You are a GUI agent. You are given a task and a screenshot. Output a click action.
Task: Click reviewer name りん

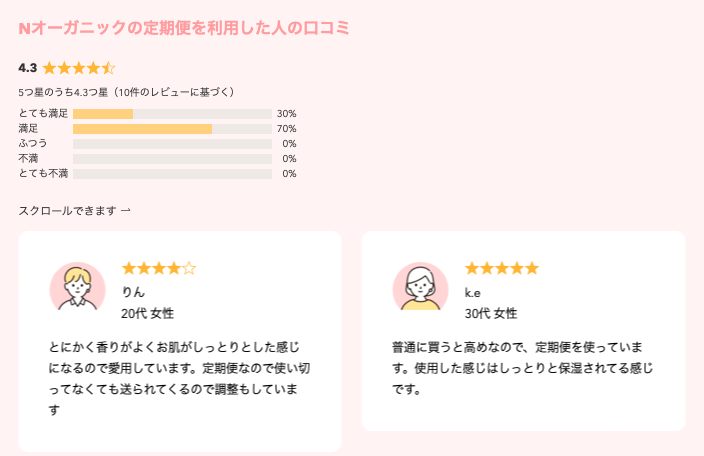click(133, 292)
